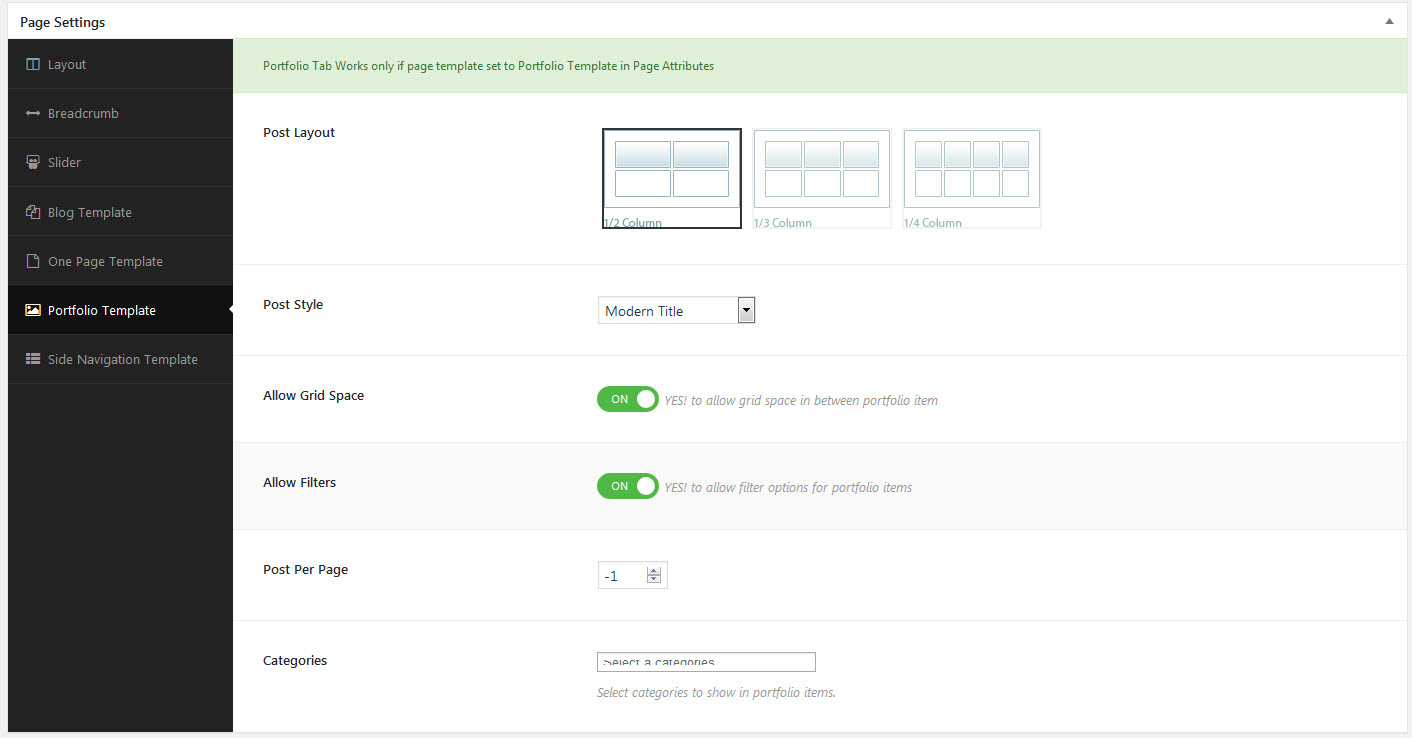1412x738 pixels.
Task: Go to the Blog Template tab
Action: click(120, 212)
